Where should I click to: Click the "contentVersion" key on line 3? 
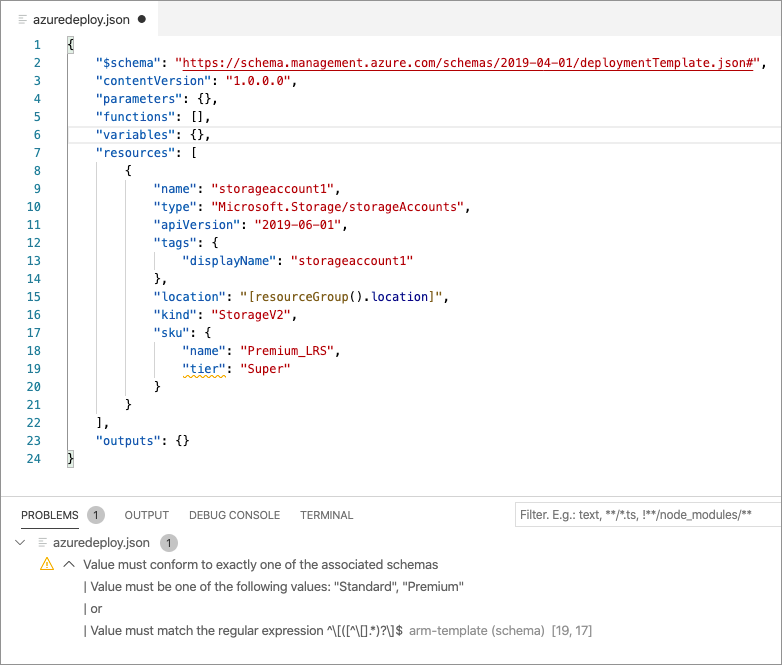click(x=154, y=81)
